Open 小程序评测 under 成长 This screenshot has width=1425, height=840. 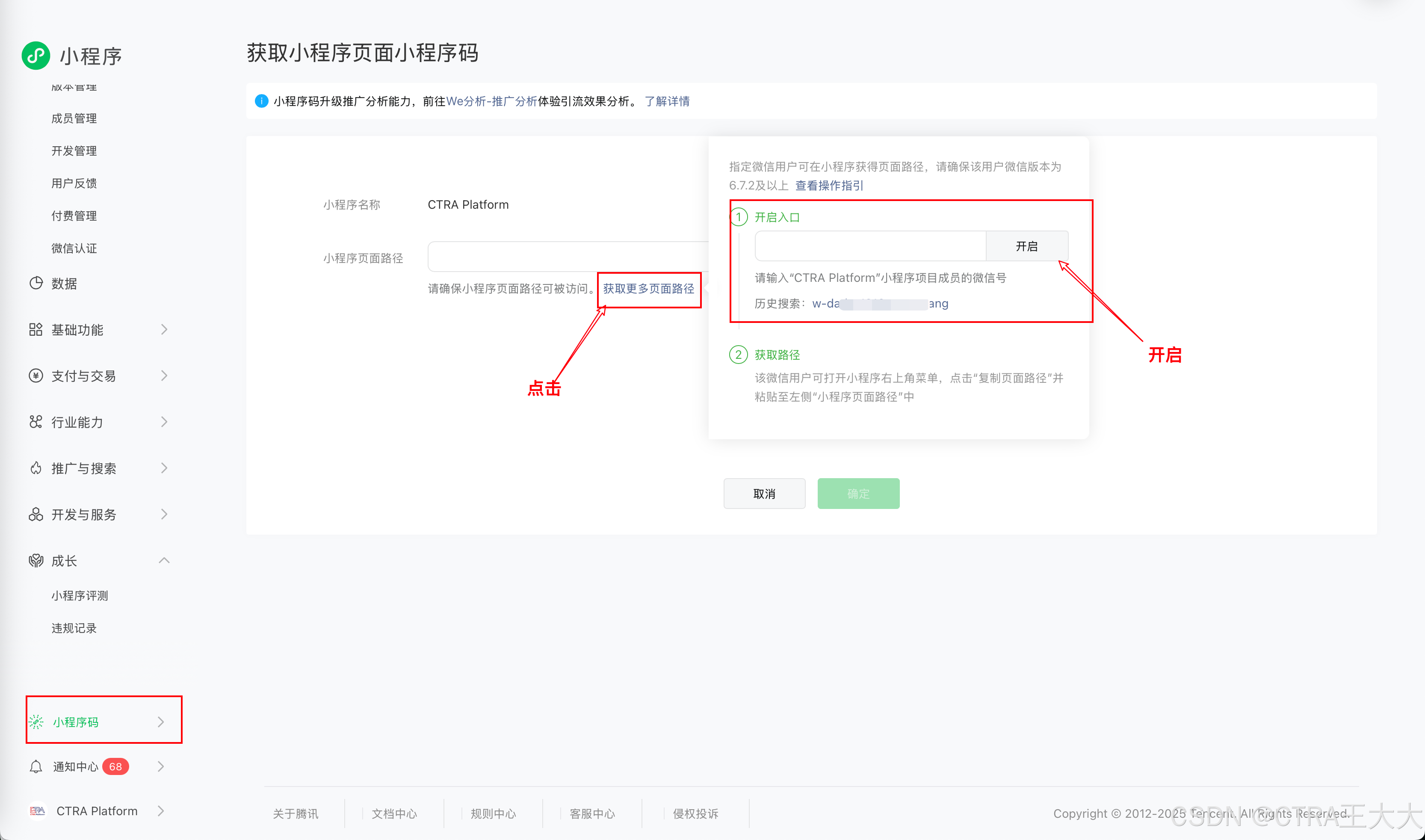pos(80,595)
